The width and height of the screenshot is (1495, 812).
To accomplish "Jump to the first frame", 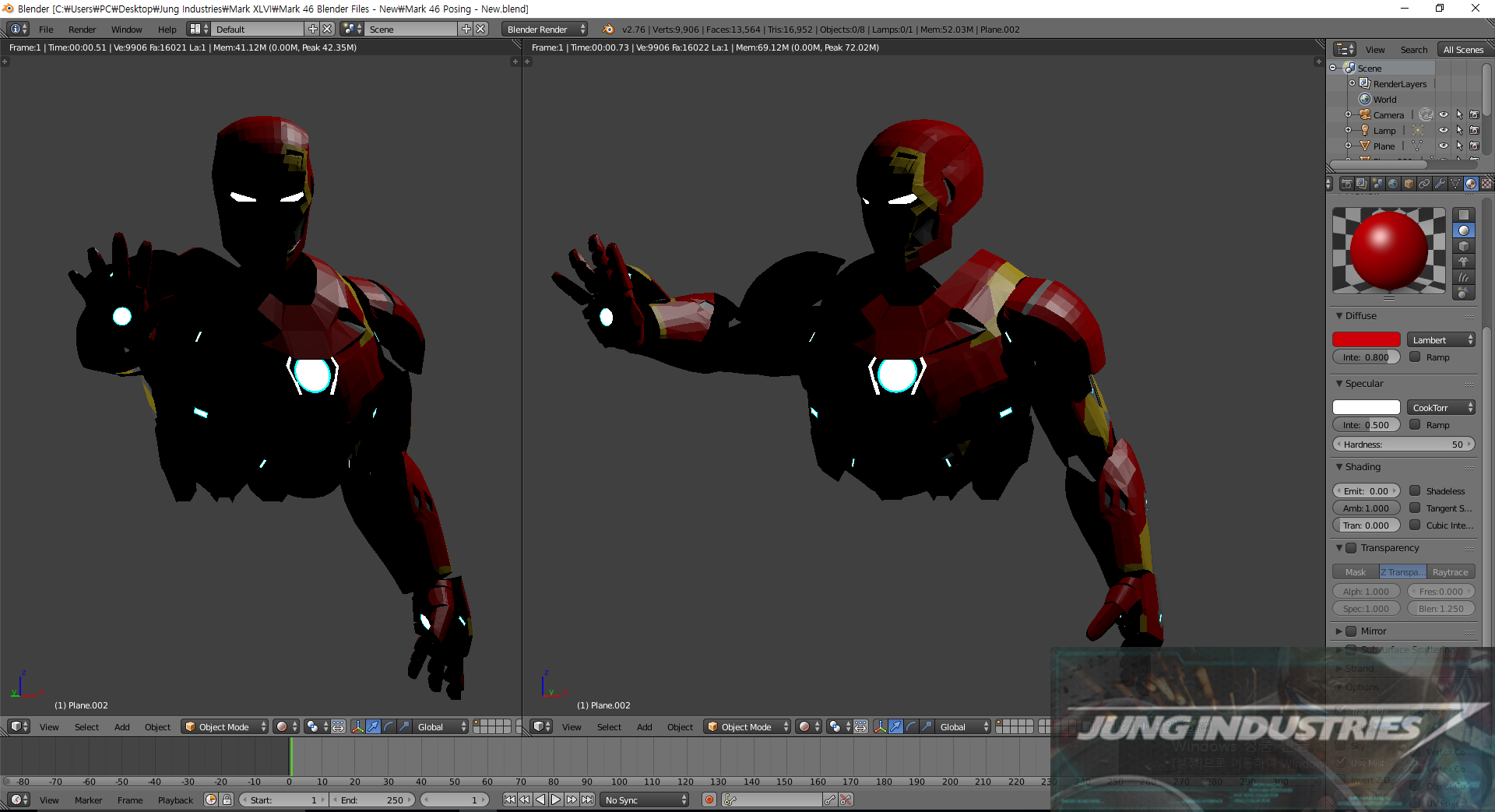I will pyautogui.click(x=509, y=800).
